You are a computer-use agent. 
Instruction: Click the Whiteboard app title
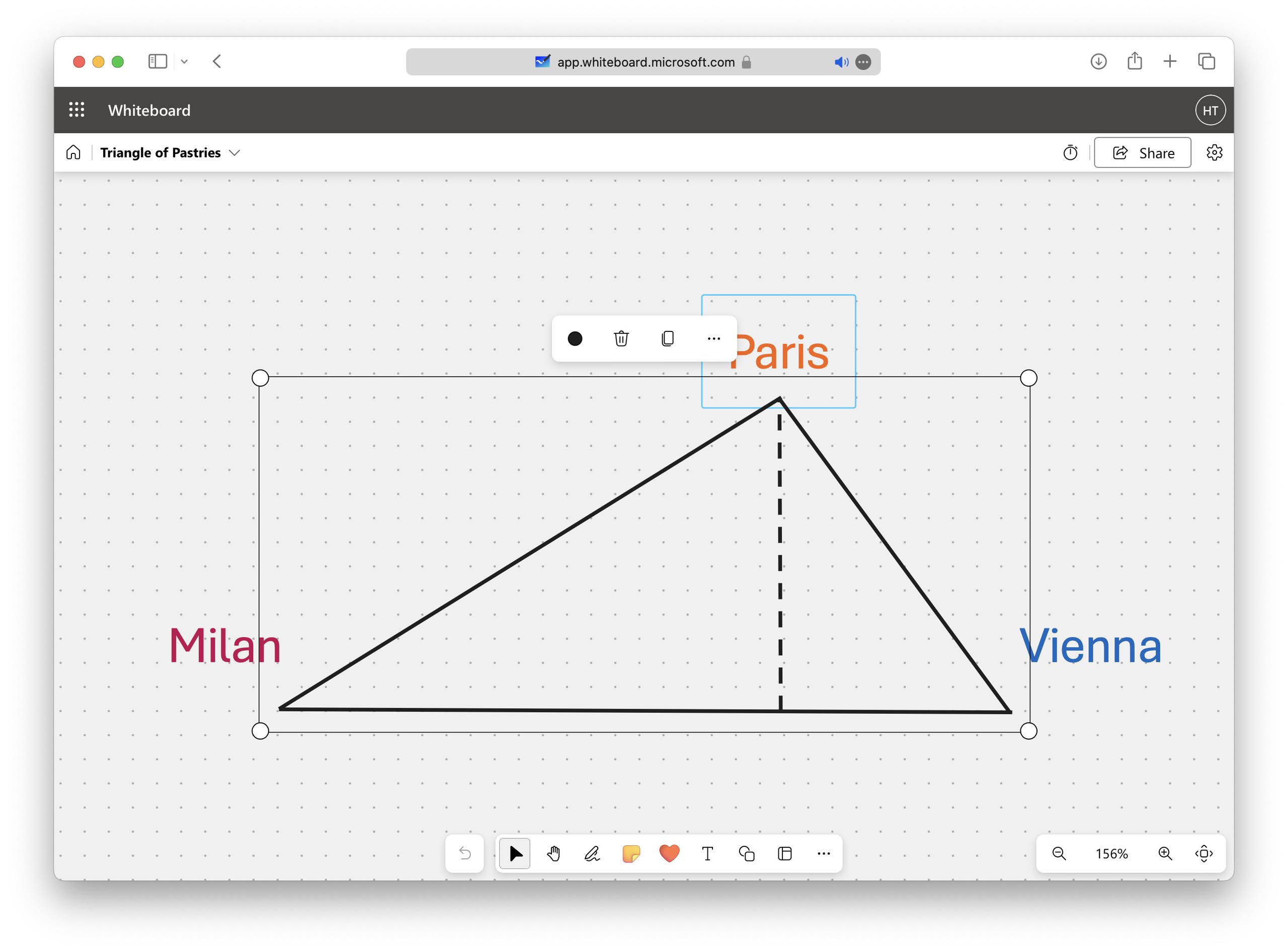click(x=149, y=110)
